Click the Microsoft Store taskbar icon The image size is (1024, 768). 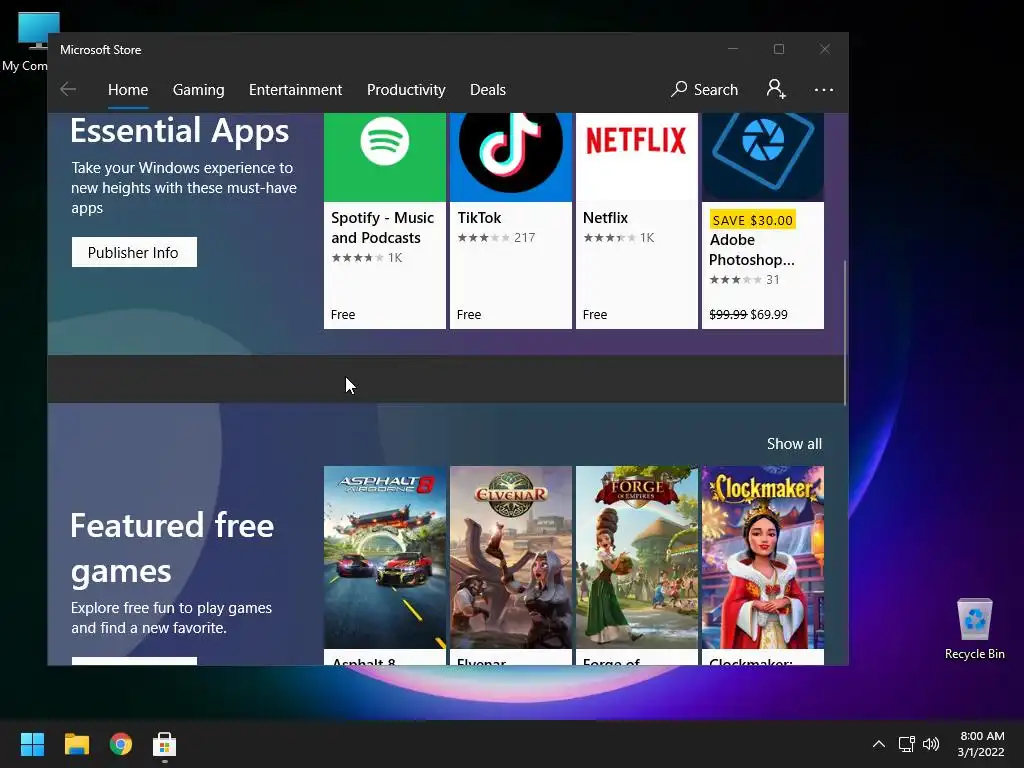point(165,744)
